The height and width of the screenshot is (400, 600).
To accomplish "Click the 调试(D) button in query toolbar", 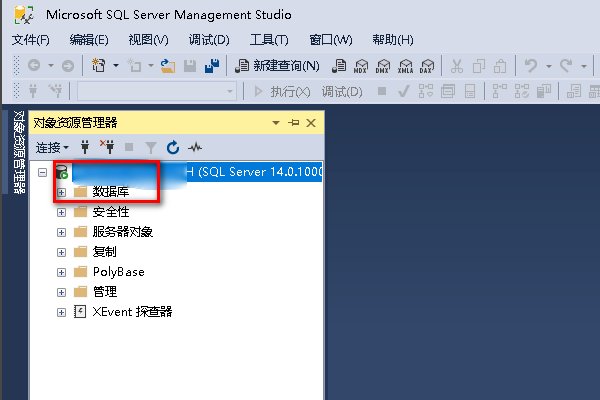I will [342, 91].
